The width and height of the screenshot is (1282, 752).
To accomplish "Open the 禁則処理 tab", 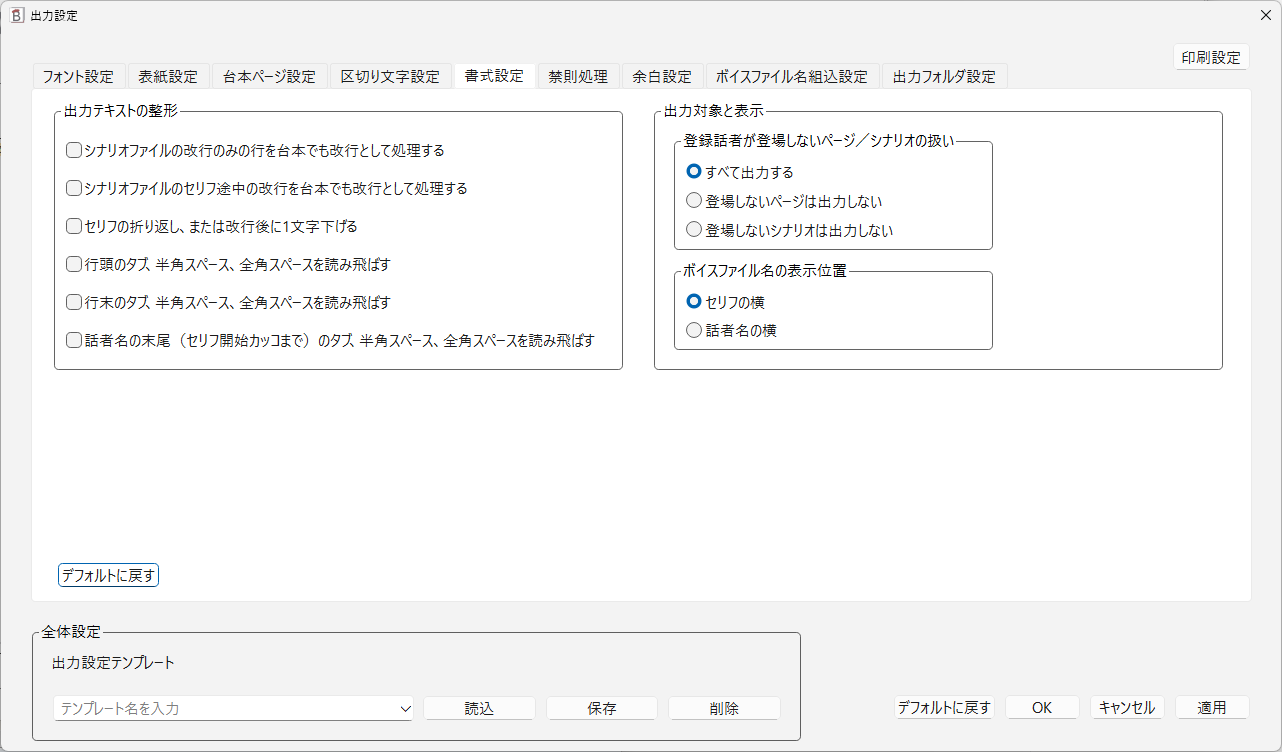I will [577, 75].
